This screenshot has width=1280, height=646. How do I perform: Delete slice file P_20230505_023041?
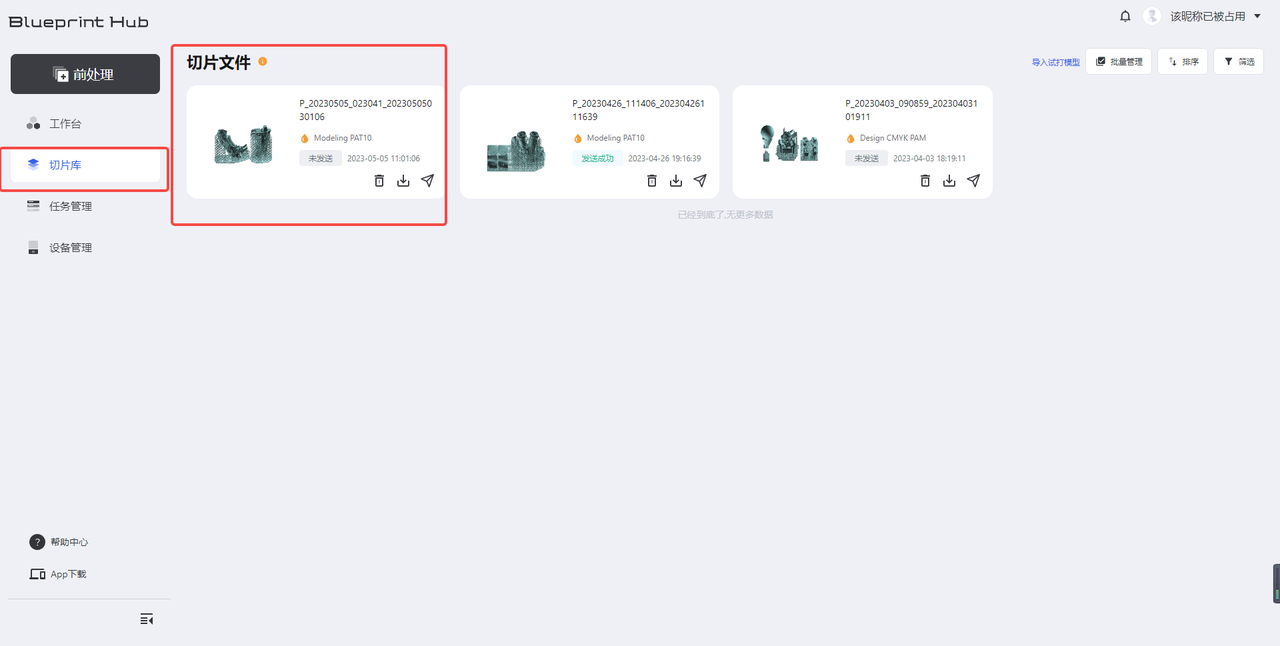[x=379, y=181]
